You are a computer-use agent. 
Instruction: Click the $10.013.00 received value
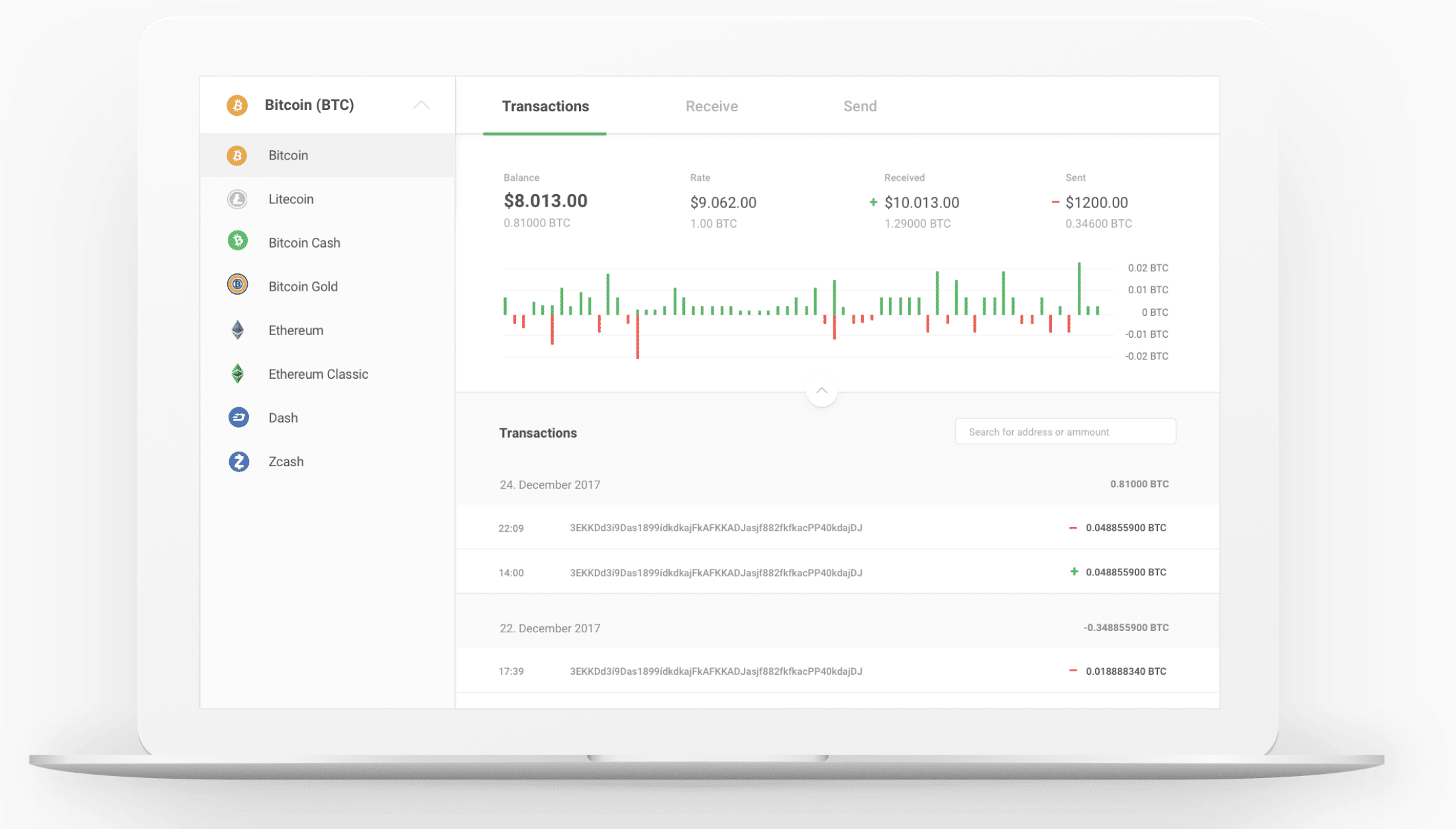921,203
